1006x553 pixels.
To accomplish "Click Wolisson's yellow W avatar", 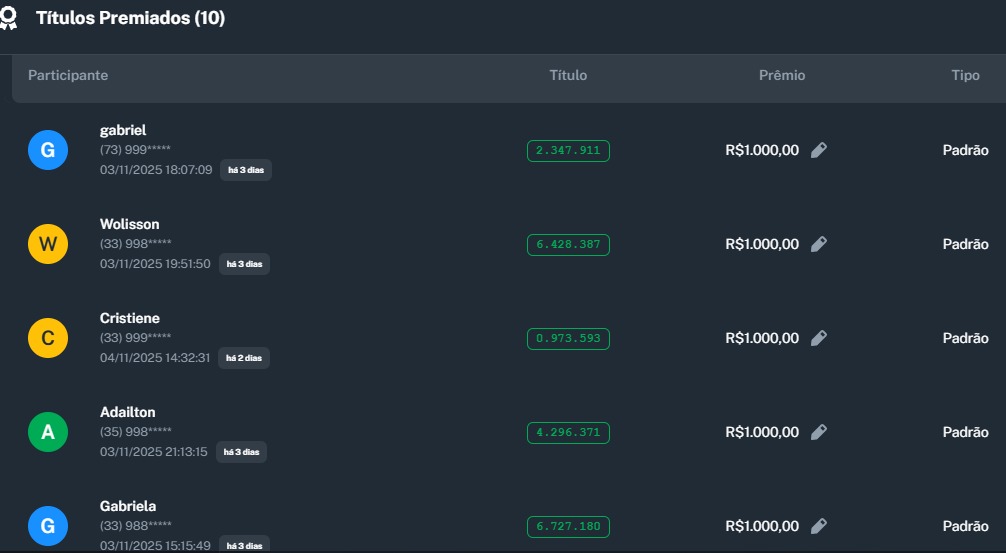I will pyautogui.click(x=48, y=244).
